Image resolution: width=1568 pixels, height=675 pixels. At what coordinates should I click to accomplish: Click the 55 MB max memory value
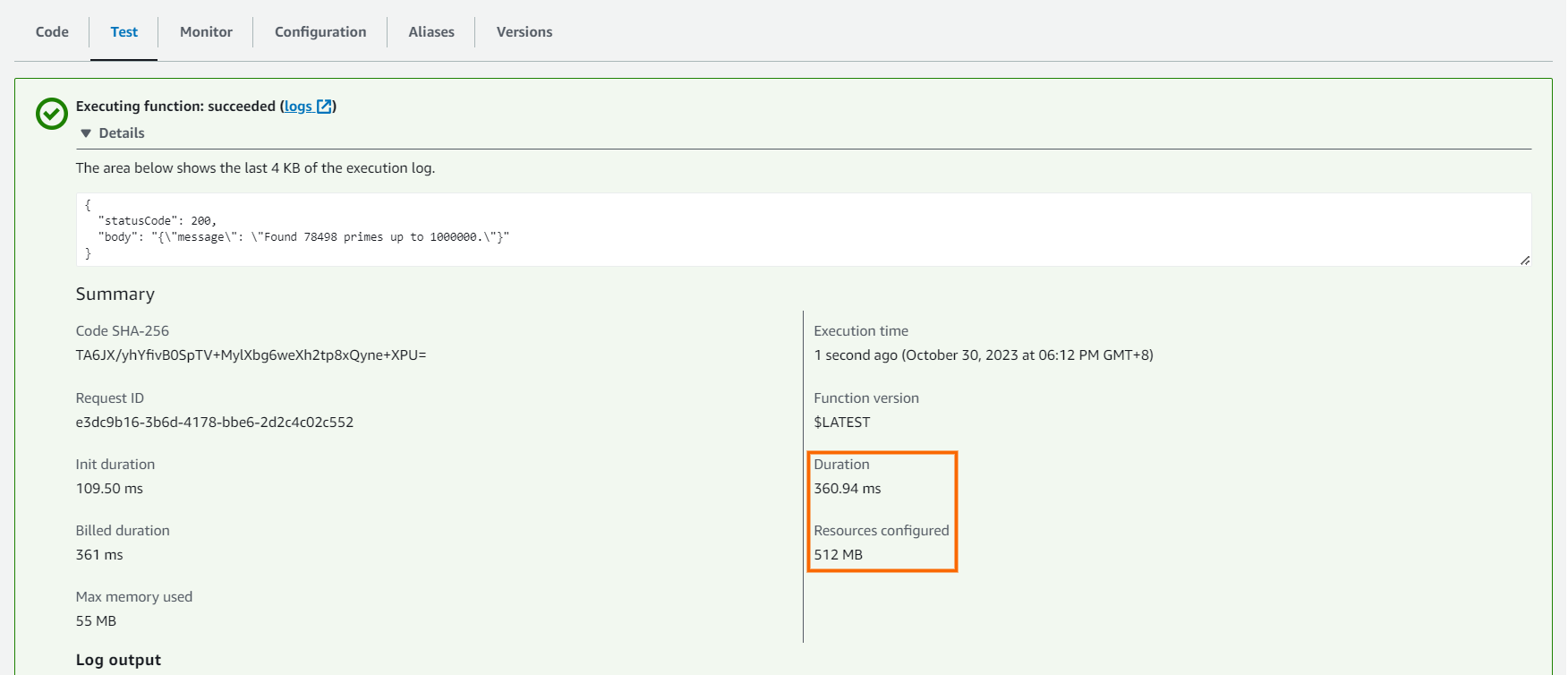coord(96,621)
